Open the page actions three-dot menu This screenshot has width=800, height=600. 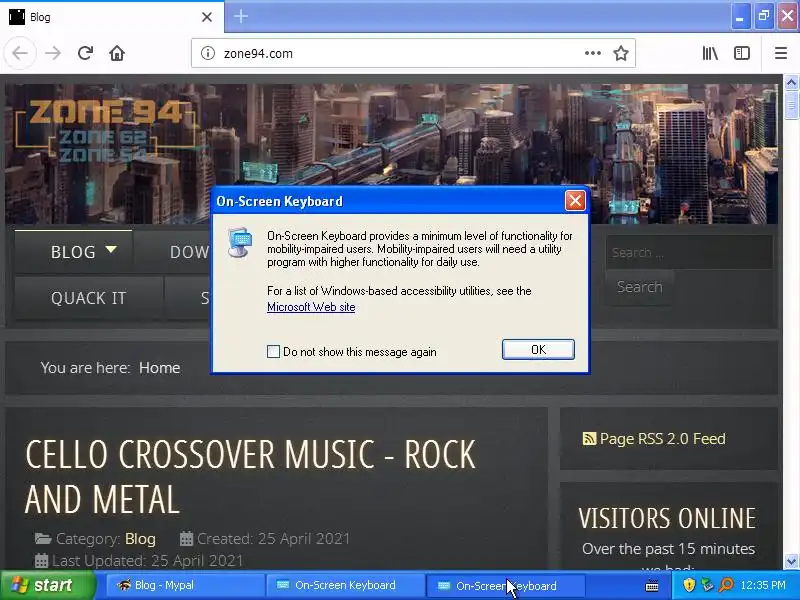tap(592, 53)
